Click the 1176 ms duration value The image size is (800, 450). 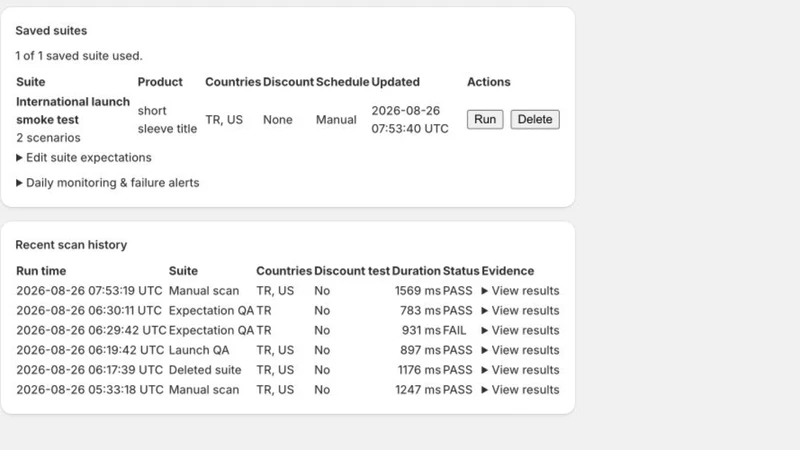[419, 370]
